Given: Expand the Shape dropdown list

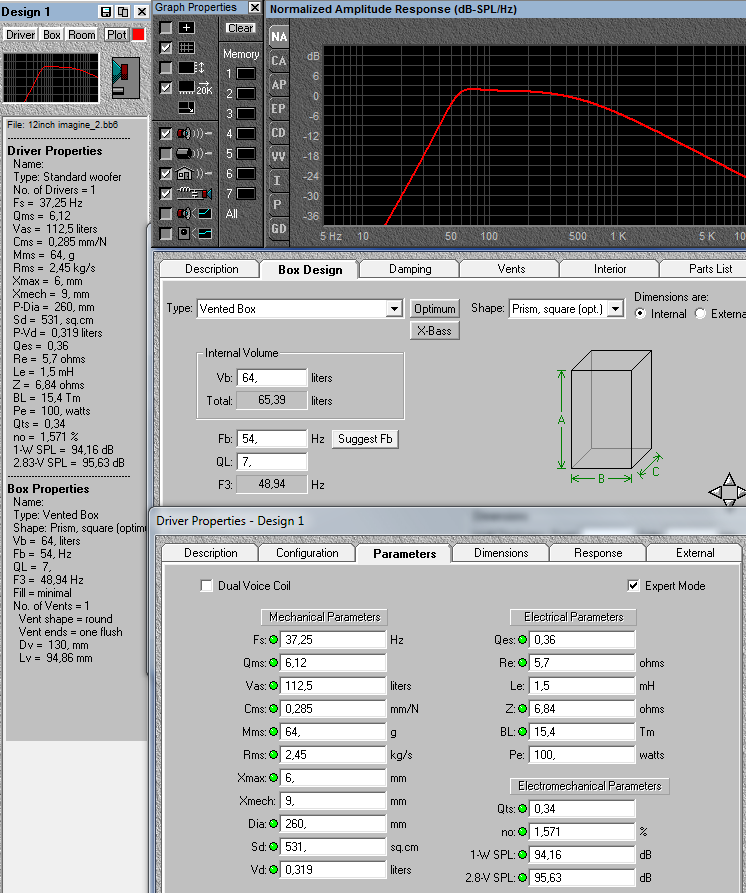Looking at the screenshot, I should point(615,309).
